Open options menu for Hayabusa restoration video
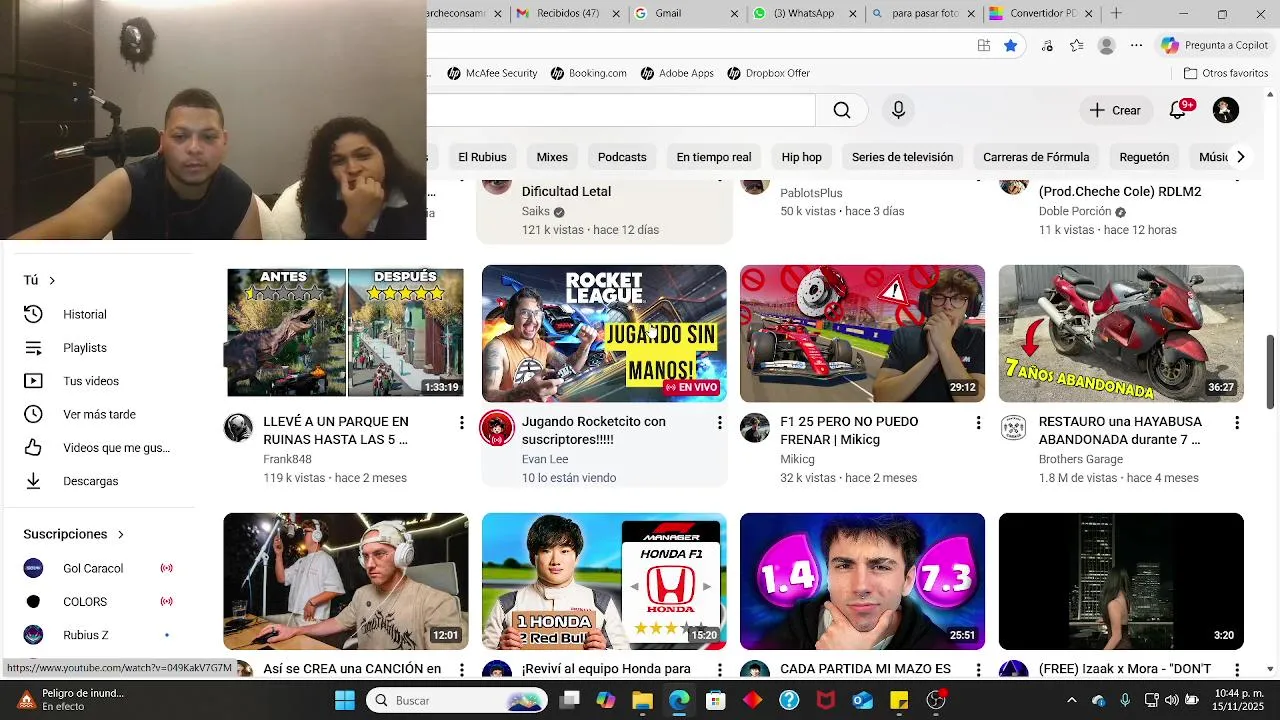 (x=1236, y=423)
